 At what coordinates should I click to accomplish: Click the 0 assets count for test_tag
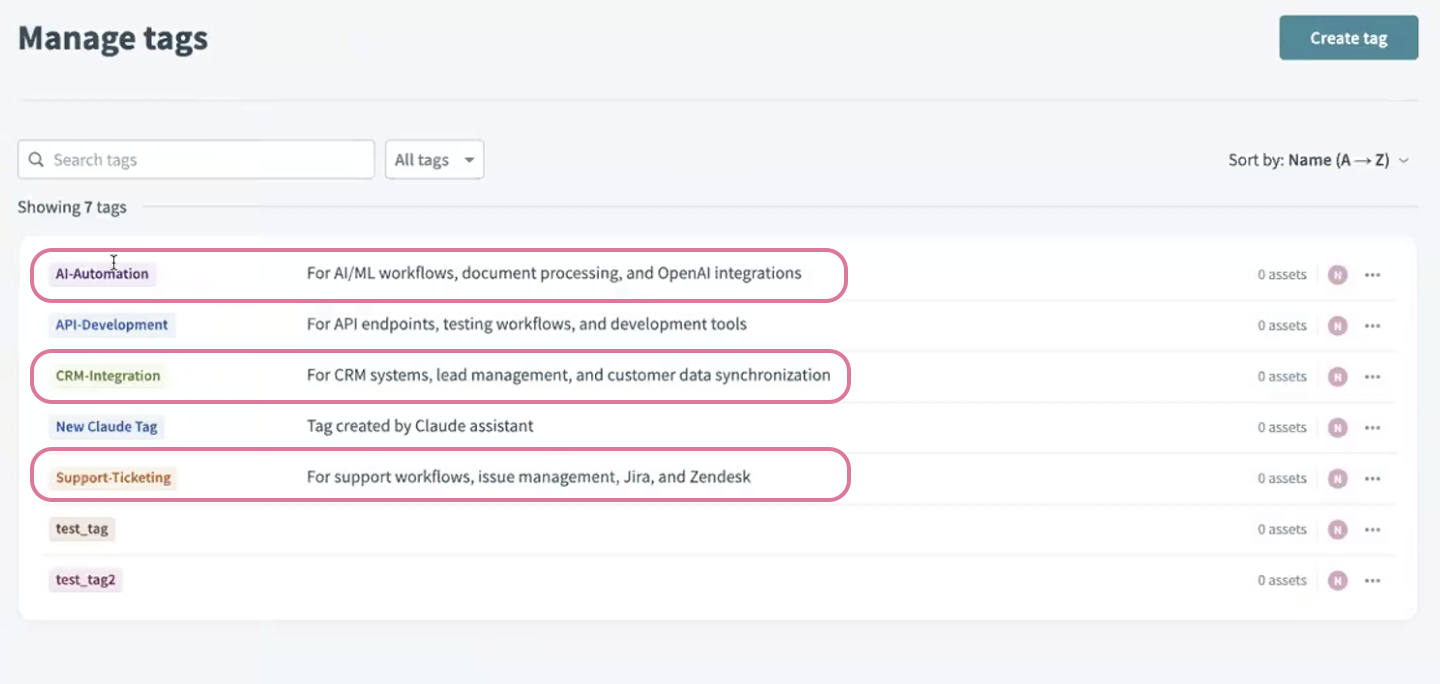(x=1281, y=530)
